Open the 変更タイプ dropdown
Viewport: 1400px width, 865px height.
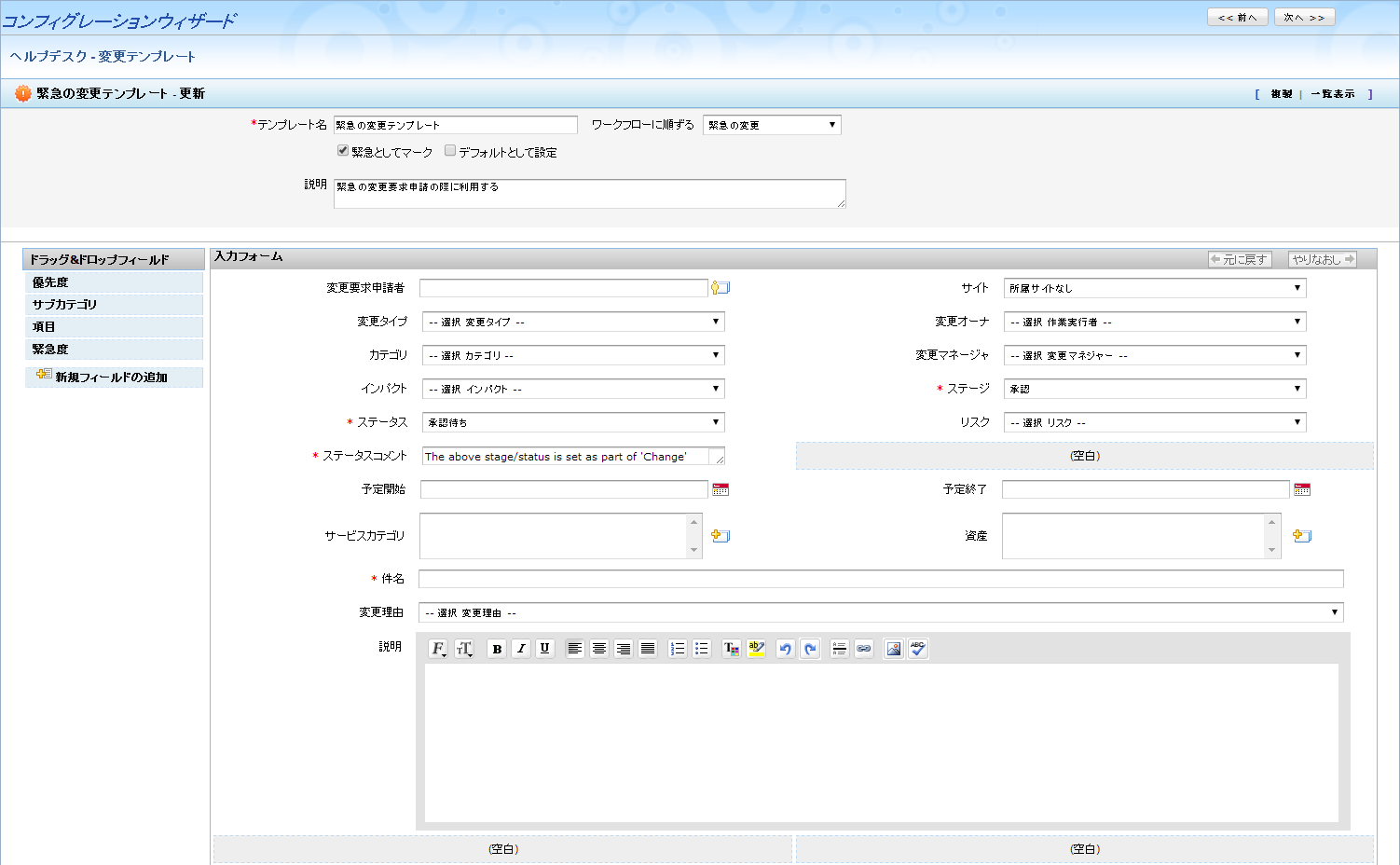pyautogui.click(x=573, y=322)
